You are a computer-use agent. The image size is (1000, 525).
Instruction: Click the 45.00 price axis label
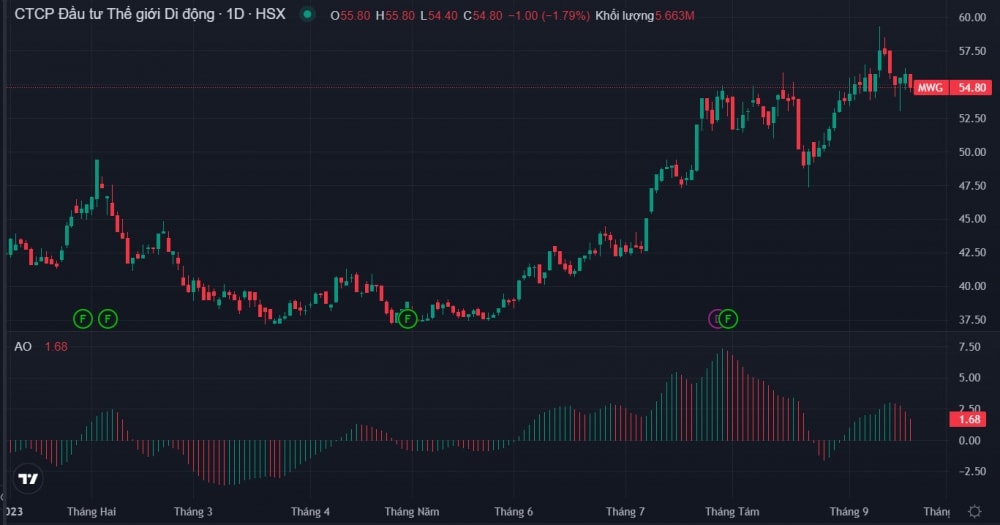click(x=972, y=219)
